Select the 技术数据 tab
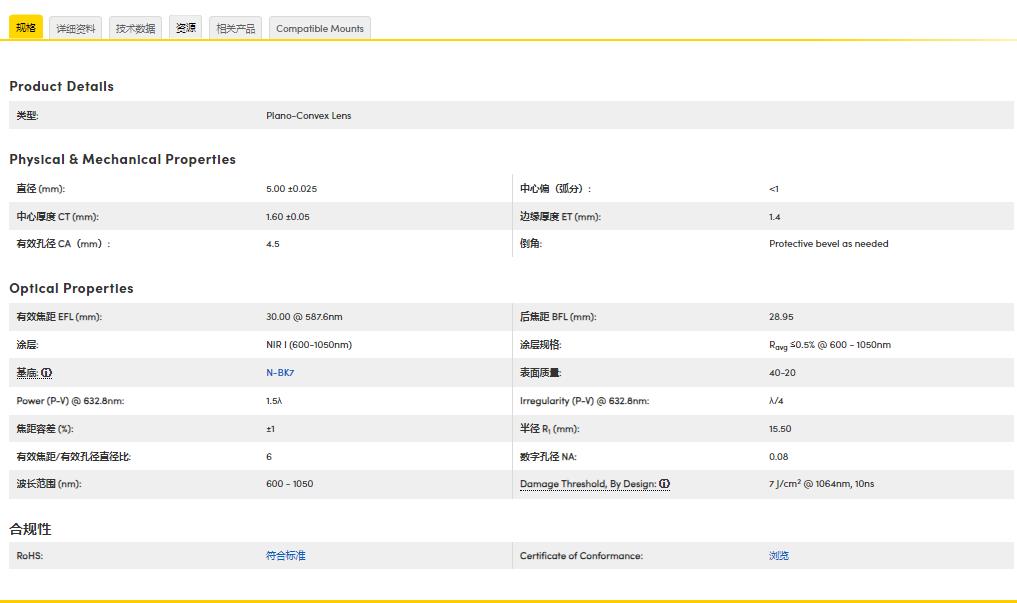The height and width of the screenshot is (603, 1017). pos(136,29)
